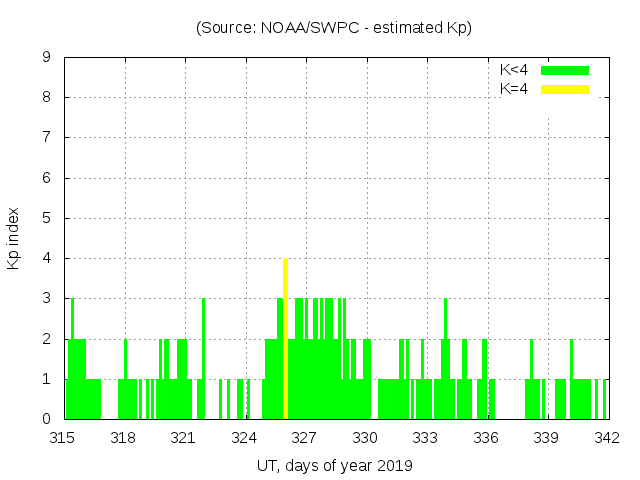Viewport: 640px width, 480px height.
Task: Click the y-axis tick label 4
Action: pyautogui.click(x=47, y=259)
